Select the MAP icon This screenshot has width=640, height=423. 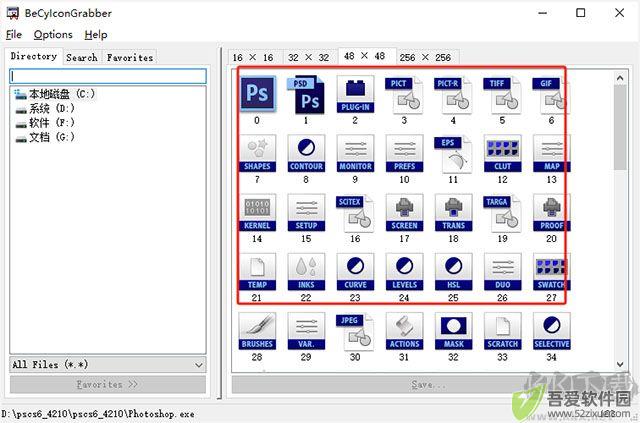pos(551,154)
